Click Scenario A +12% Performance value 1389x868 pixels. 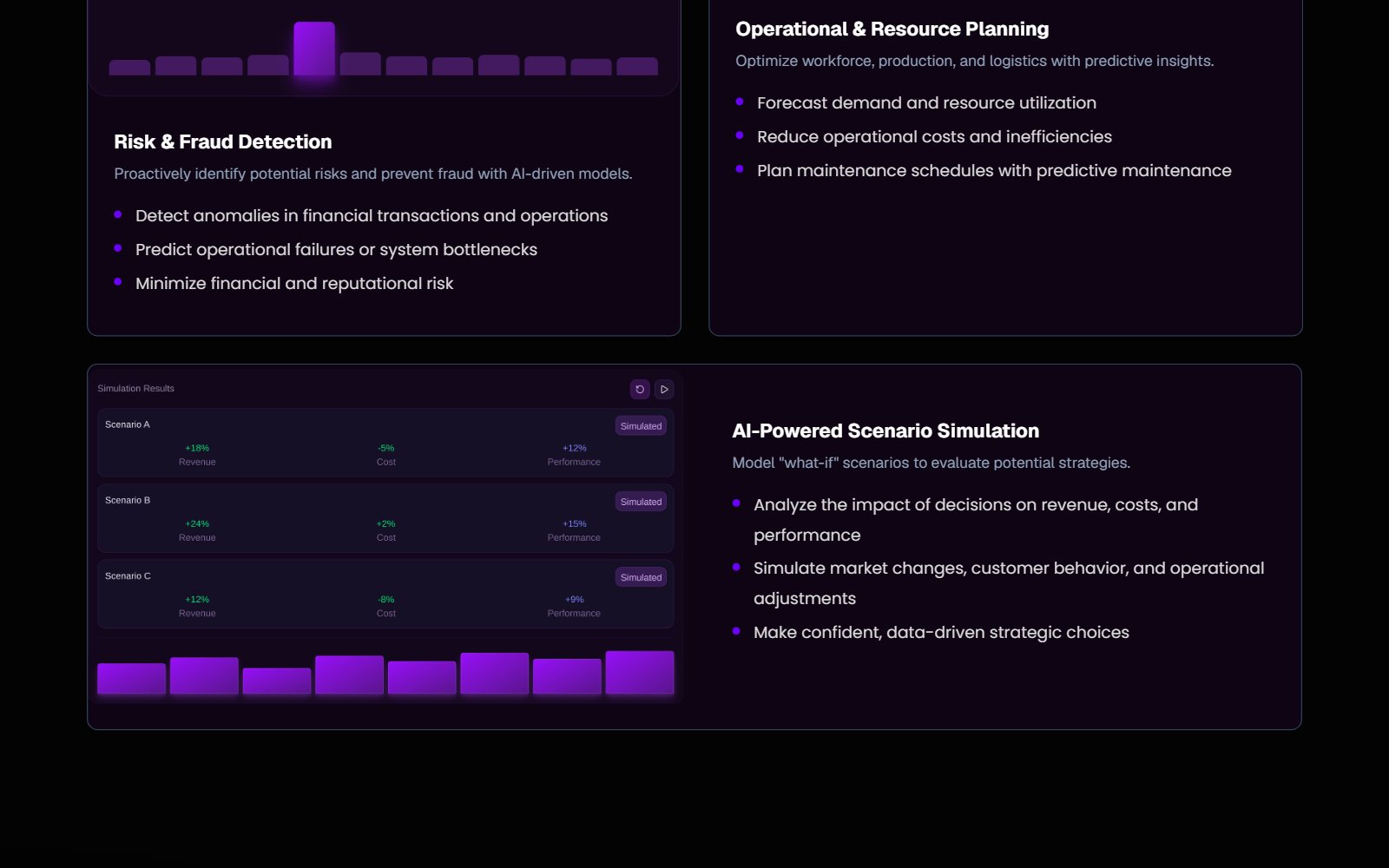tap(574, 448)
